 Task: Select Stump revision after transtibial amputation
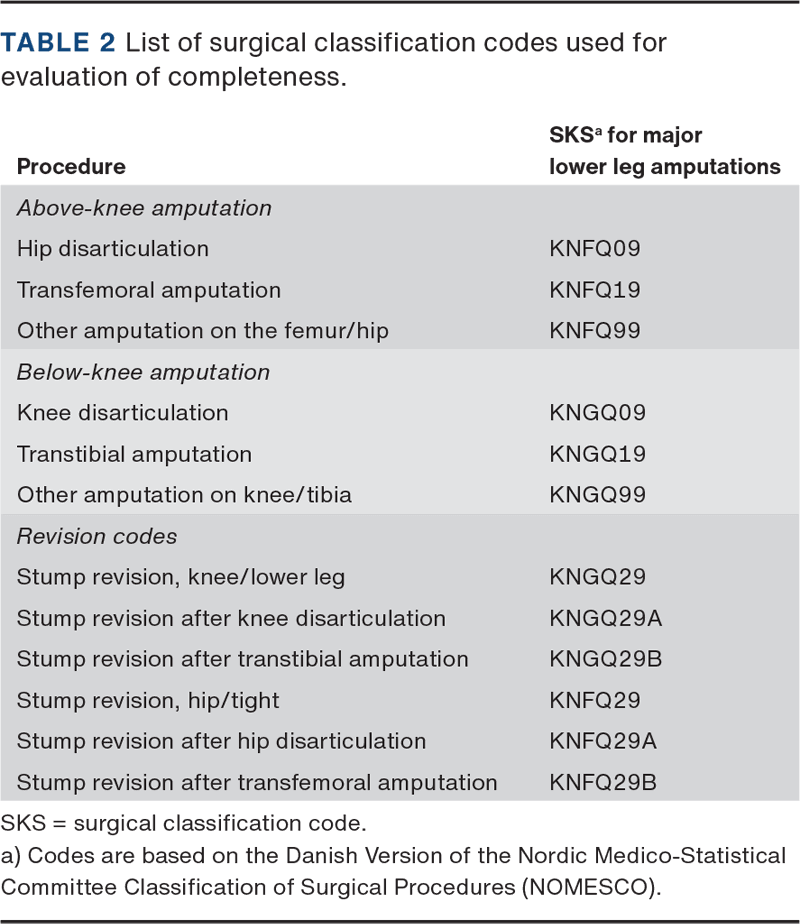(242, 659)
